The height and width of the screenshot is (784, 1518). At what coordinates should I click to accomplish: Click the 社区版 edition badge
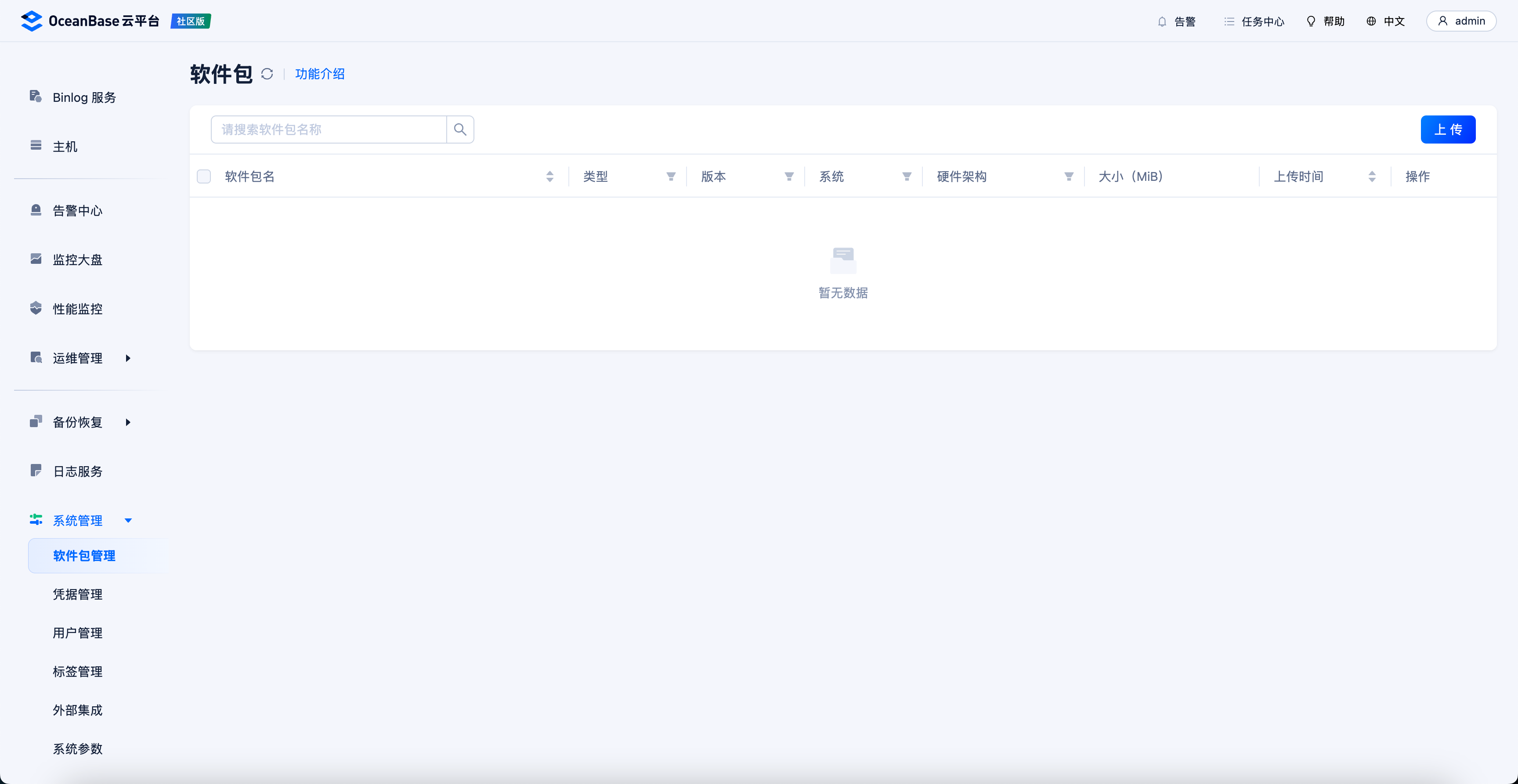190,21
